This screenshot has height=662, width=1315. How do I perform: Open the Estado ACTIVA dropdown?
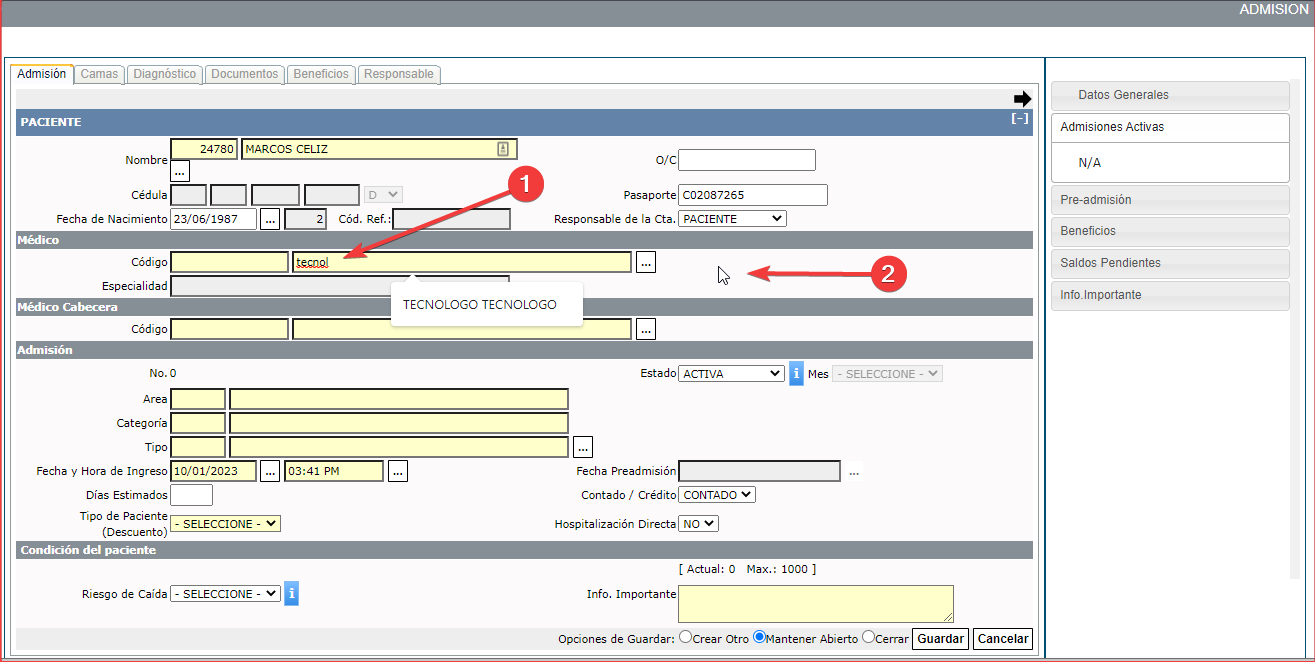[731, 373]
